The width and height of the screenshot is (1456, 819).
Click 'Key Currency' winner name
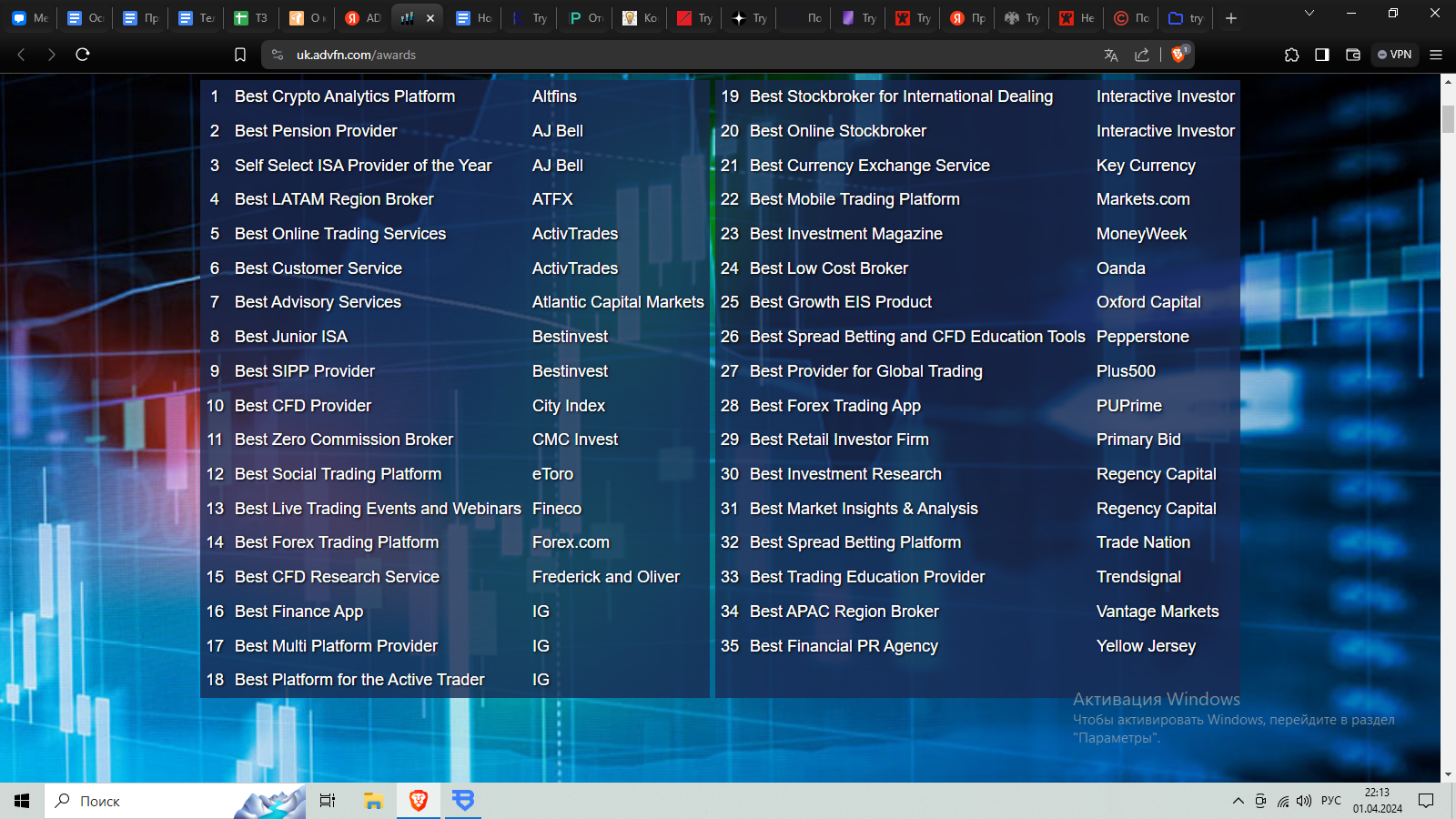[x=1146, y=166]
